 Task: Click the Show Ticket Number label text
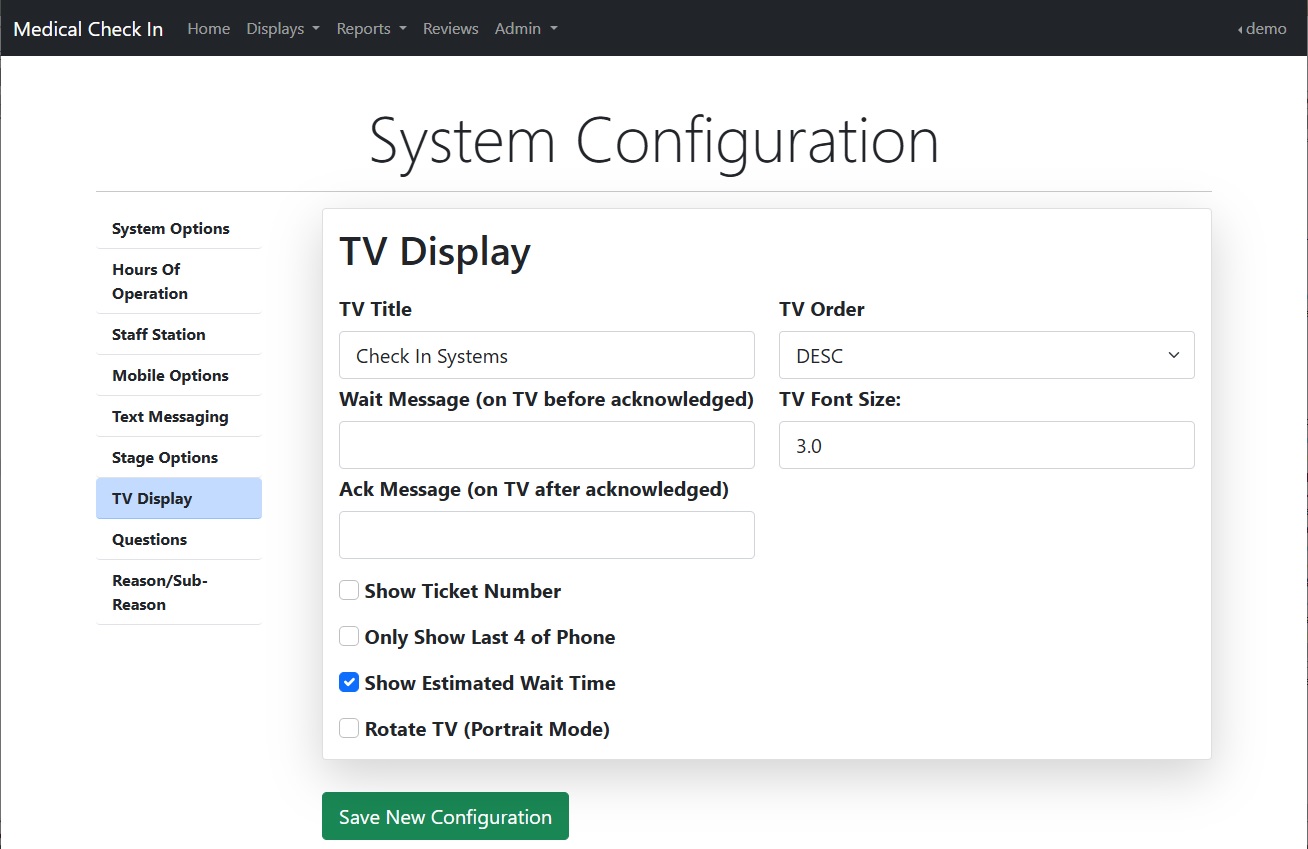click(463, 591)
